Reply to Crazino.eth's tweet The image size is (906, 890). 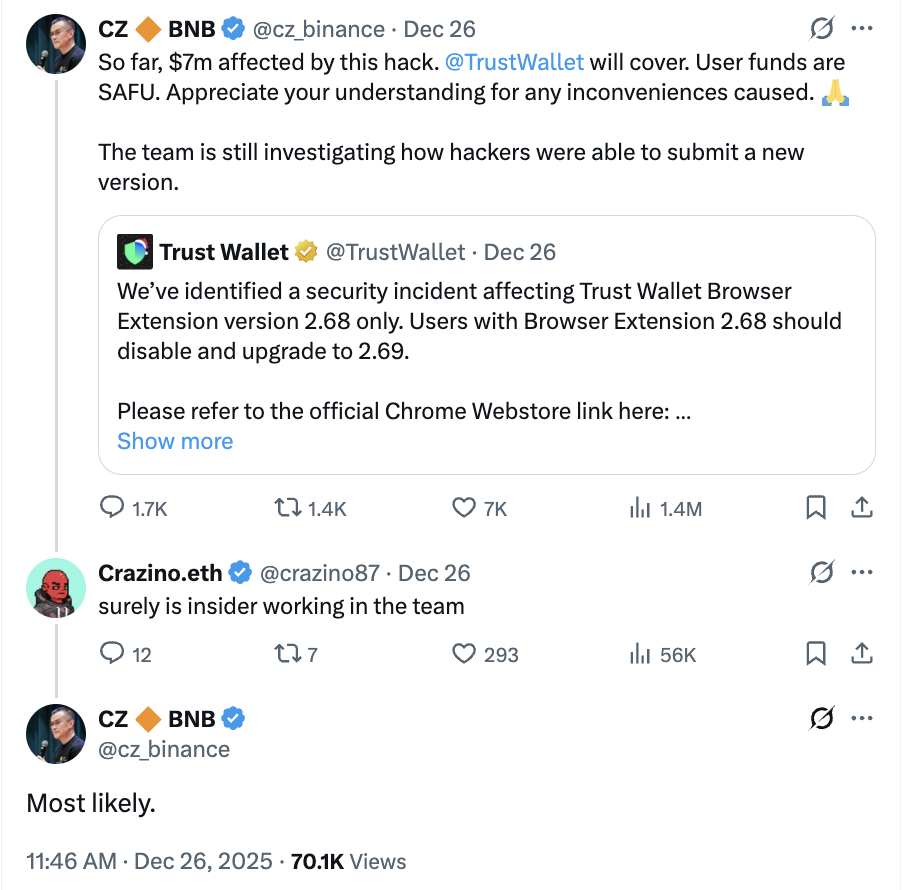tap(112, 654)
